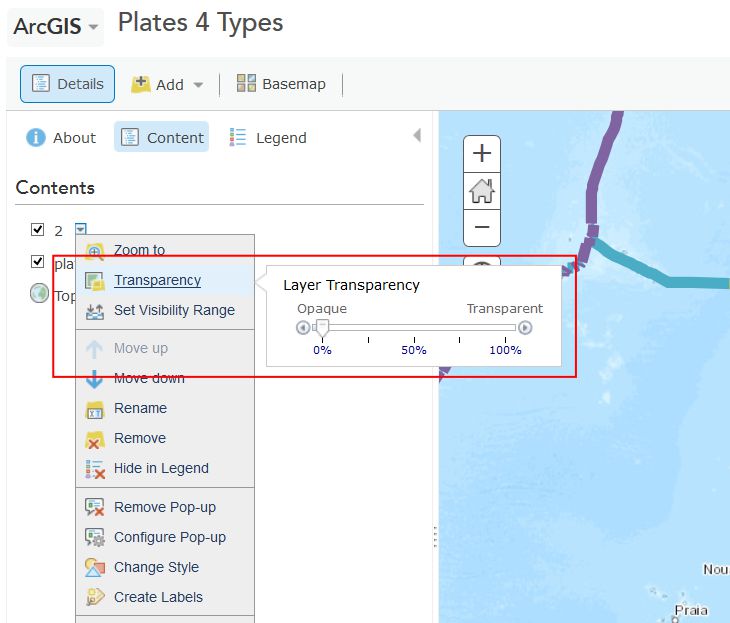Click the 100% mark on transparency slider

coord(505,350)
